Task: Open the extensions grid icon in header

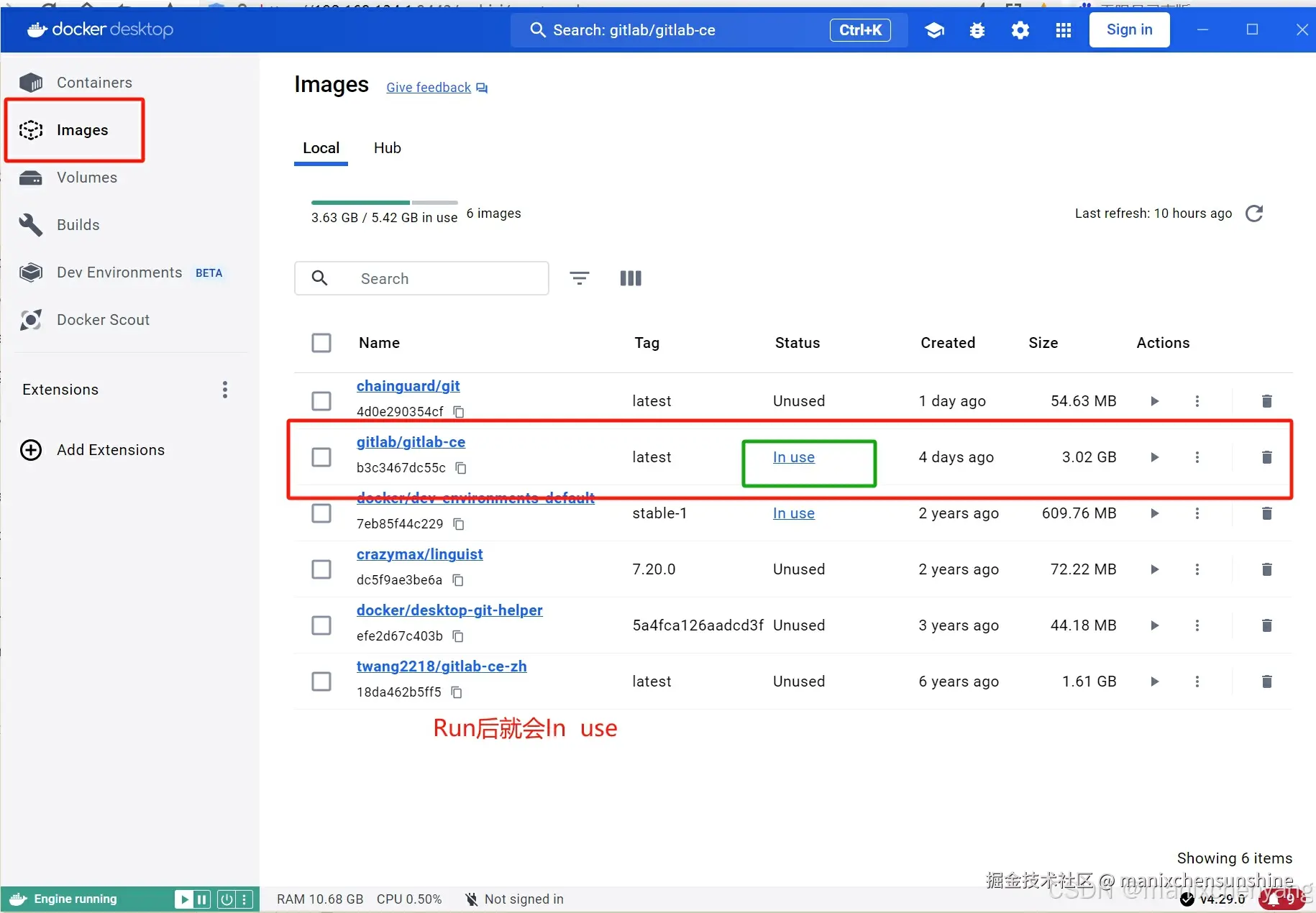Action: point(1064,30)
